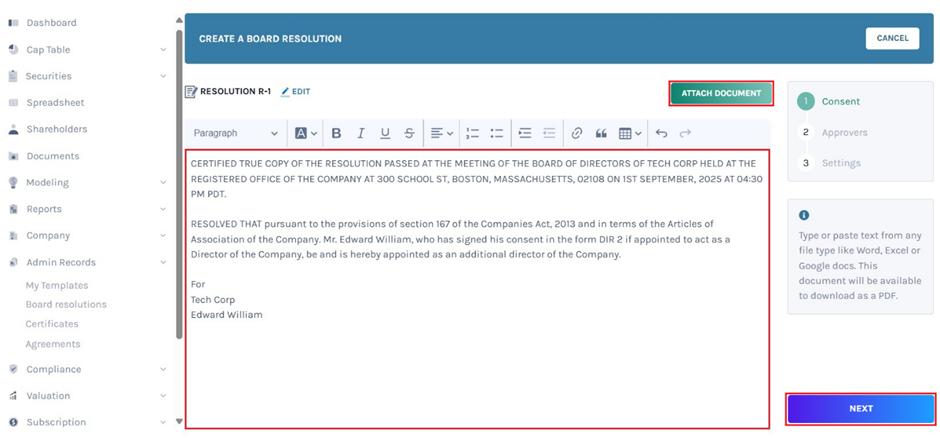Select the Approvers step

coord(833,132)
